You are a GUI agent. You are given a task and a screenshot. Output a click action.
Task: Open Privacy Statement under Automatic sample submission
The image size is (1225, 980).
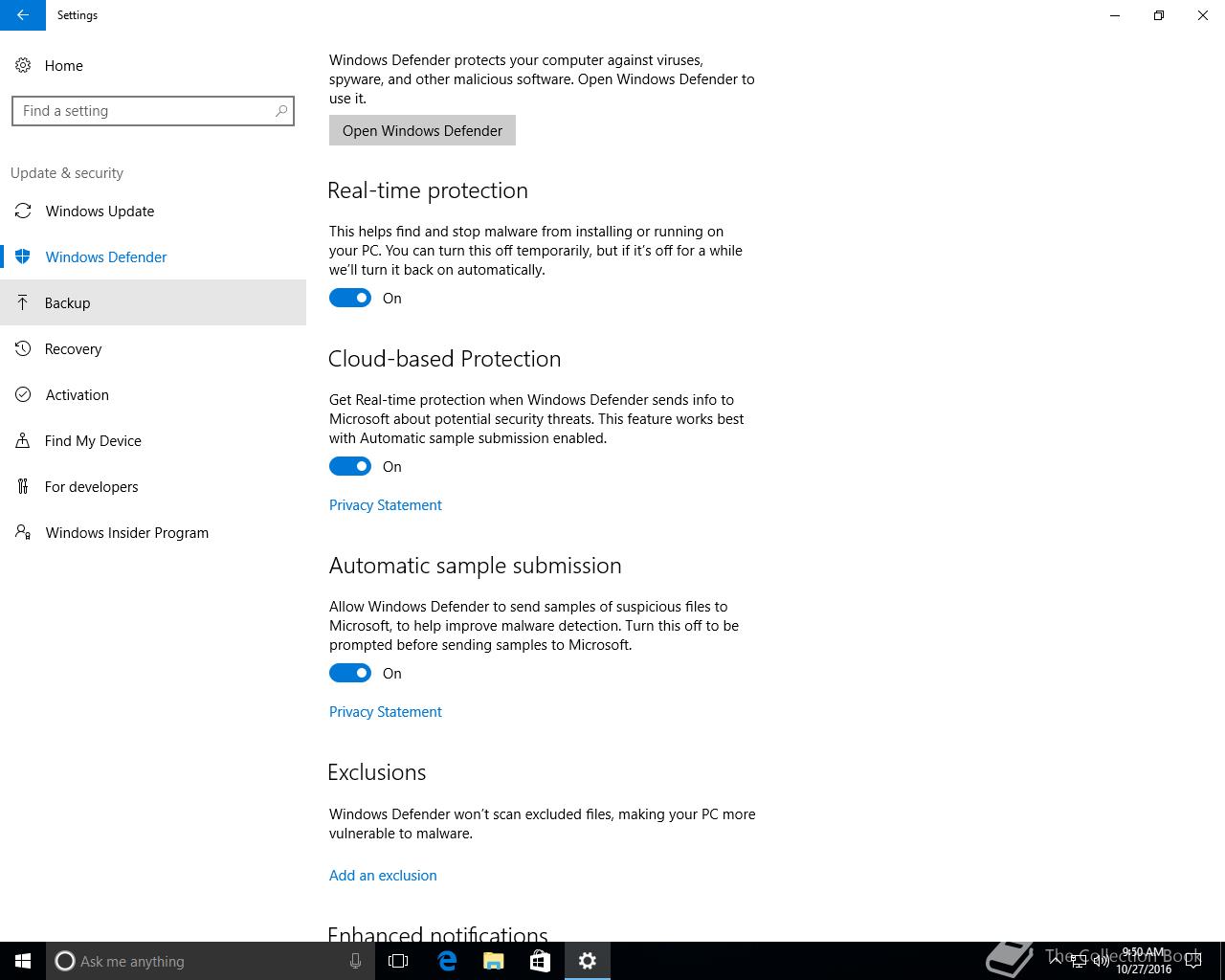[386, 712]
